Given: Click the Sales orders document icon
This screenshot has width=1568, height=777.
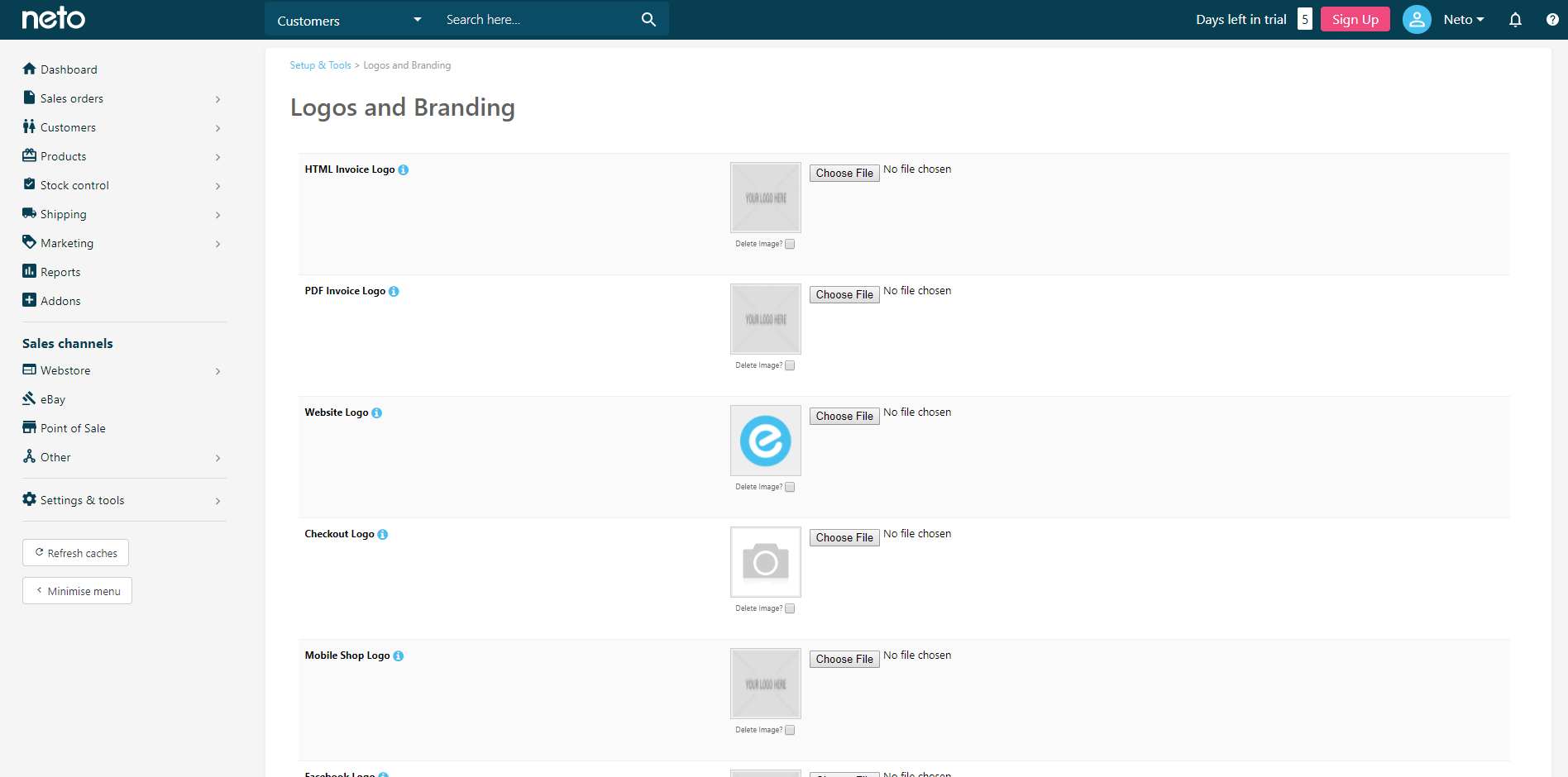Looking at the screenshot, I should click(29, 98).
